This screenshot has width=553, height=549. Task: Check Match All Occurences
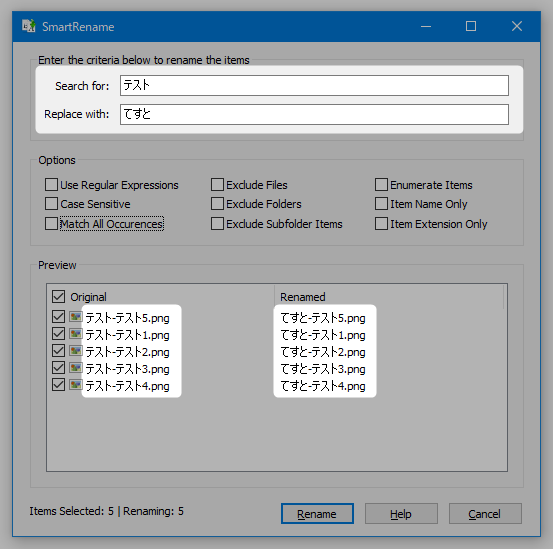pyautogui.click(x=51, y=224)
